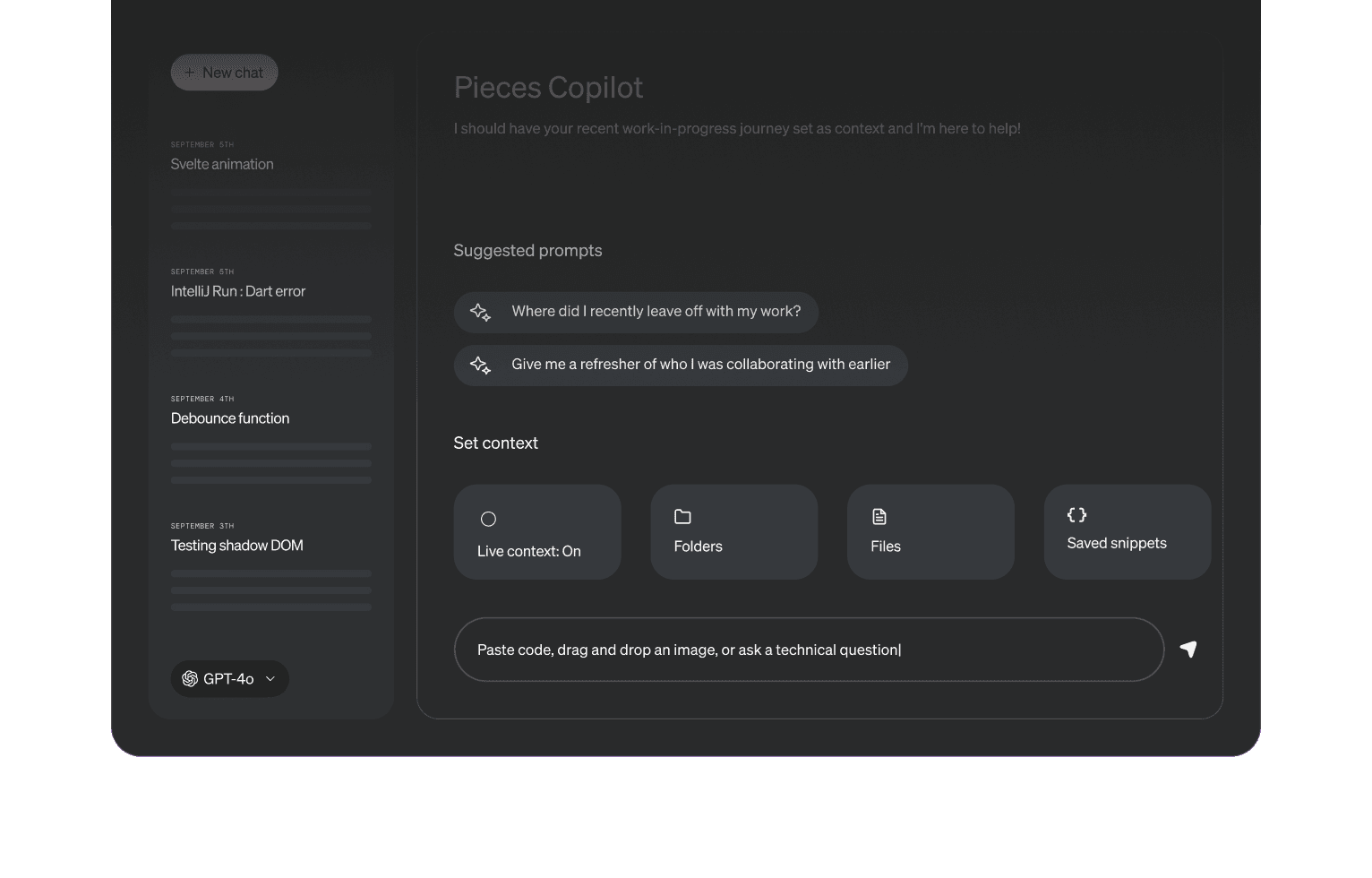1372x878 pixels.
Task: Click the SEPTEMBER 3TH date label
Action: [202, 526]
